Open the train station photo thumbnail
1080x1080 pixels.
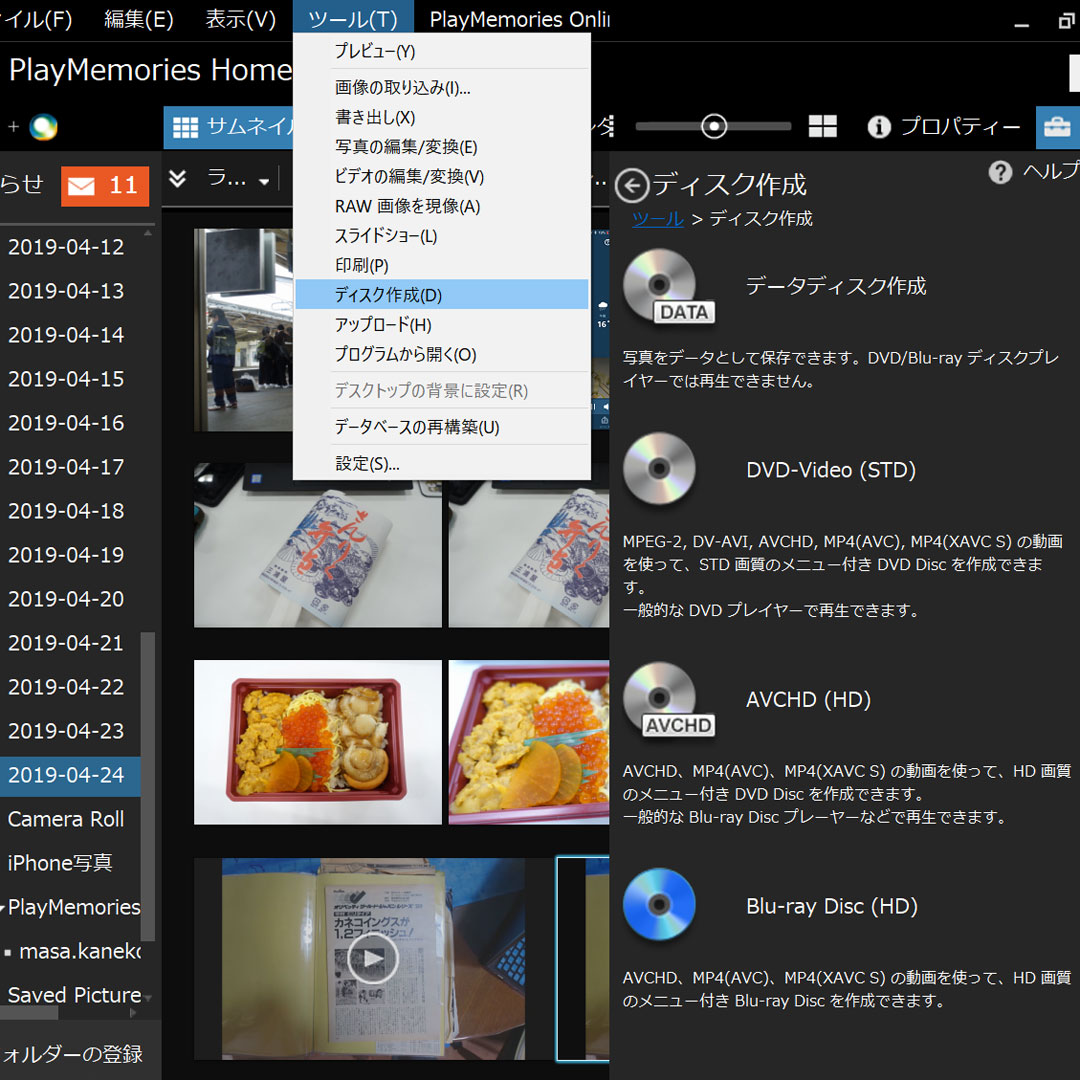pyautogui.click(x=244, y=330)
